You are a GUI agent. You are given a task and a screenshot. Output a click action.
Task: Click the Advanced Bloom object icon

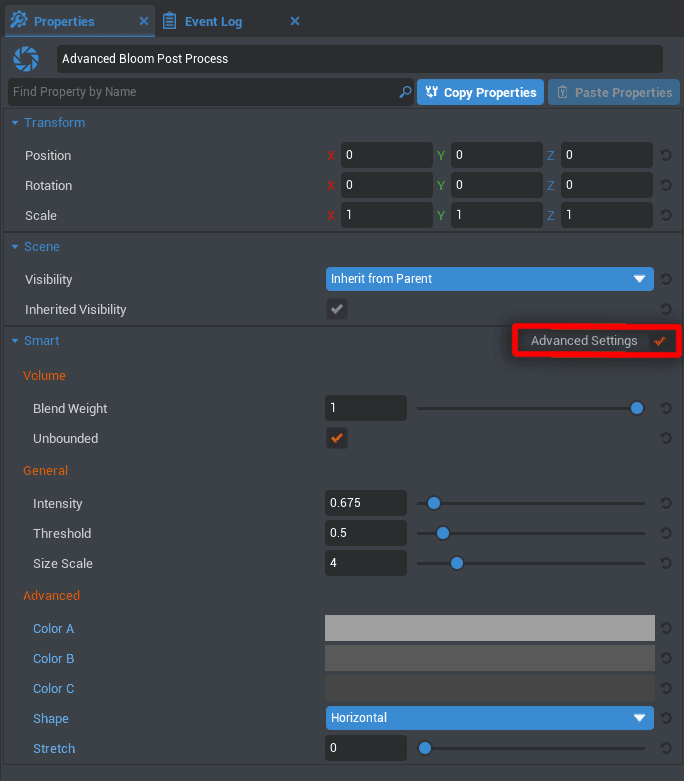(27, 59)
